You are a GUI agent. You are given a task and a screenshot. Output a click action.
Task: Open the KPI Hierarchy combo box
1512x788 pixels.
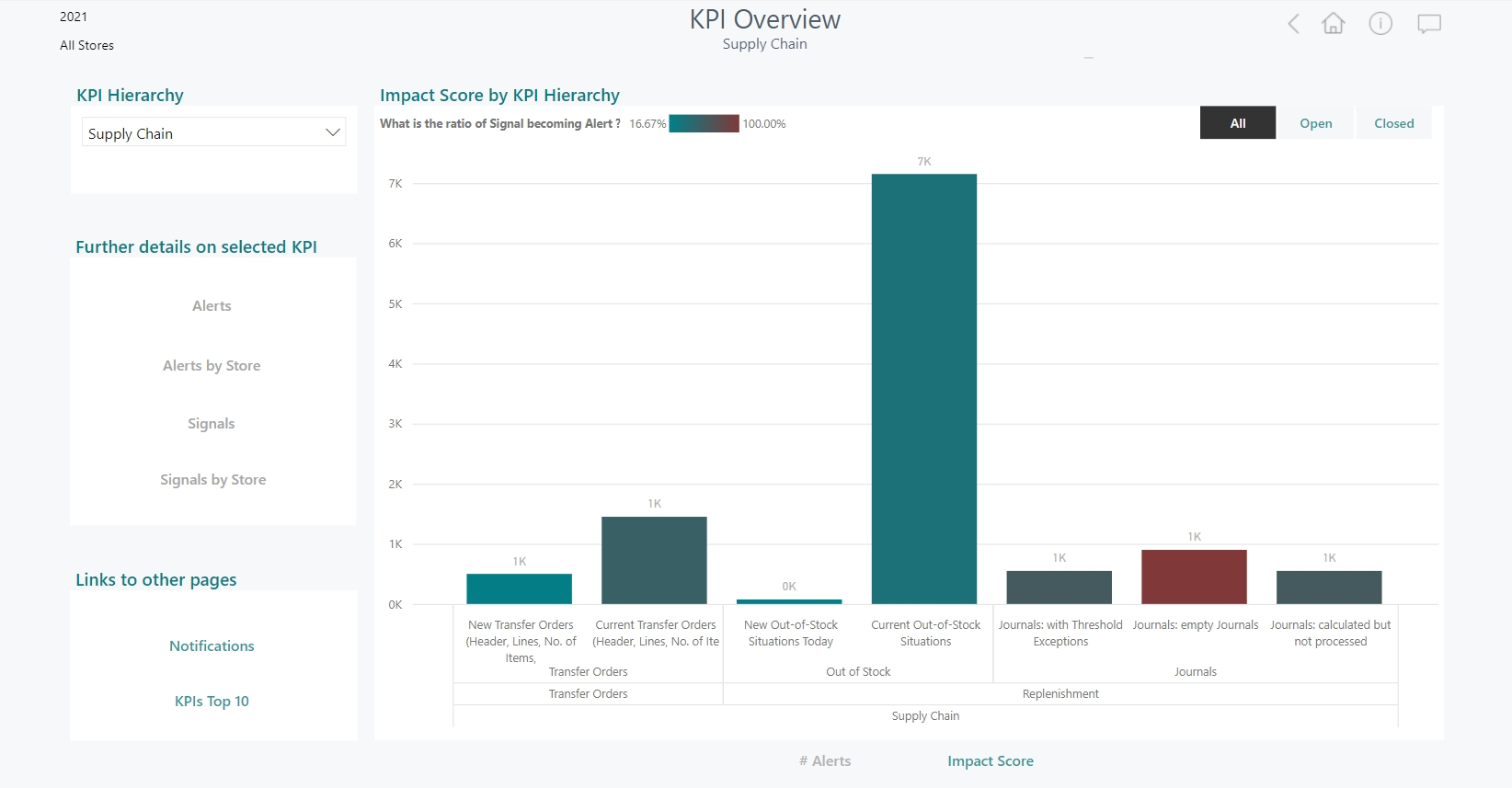click(x=202, y=133)
